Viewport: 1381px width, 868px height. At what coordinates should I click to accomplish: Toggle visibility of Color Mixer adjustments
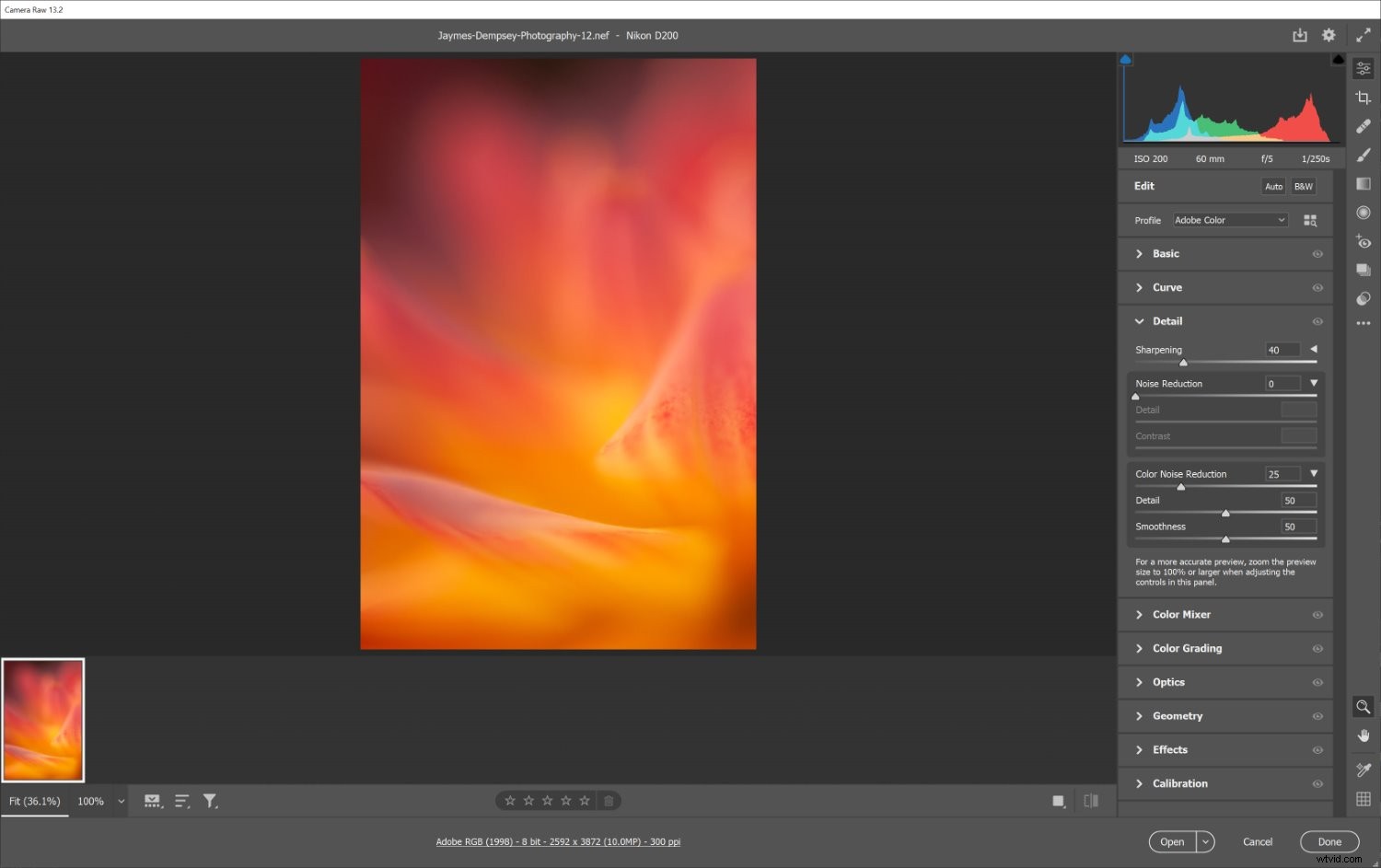[1318, 614]
